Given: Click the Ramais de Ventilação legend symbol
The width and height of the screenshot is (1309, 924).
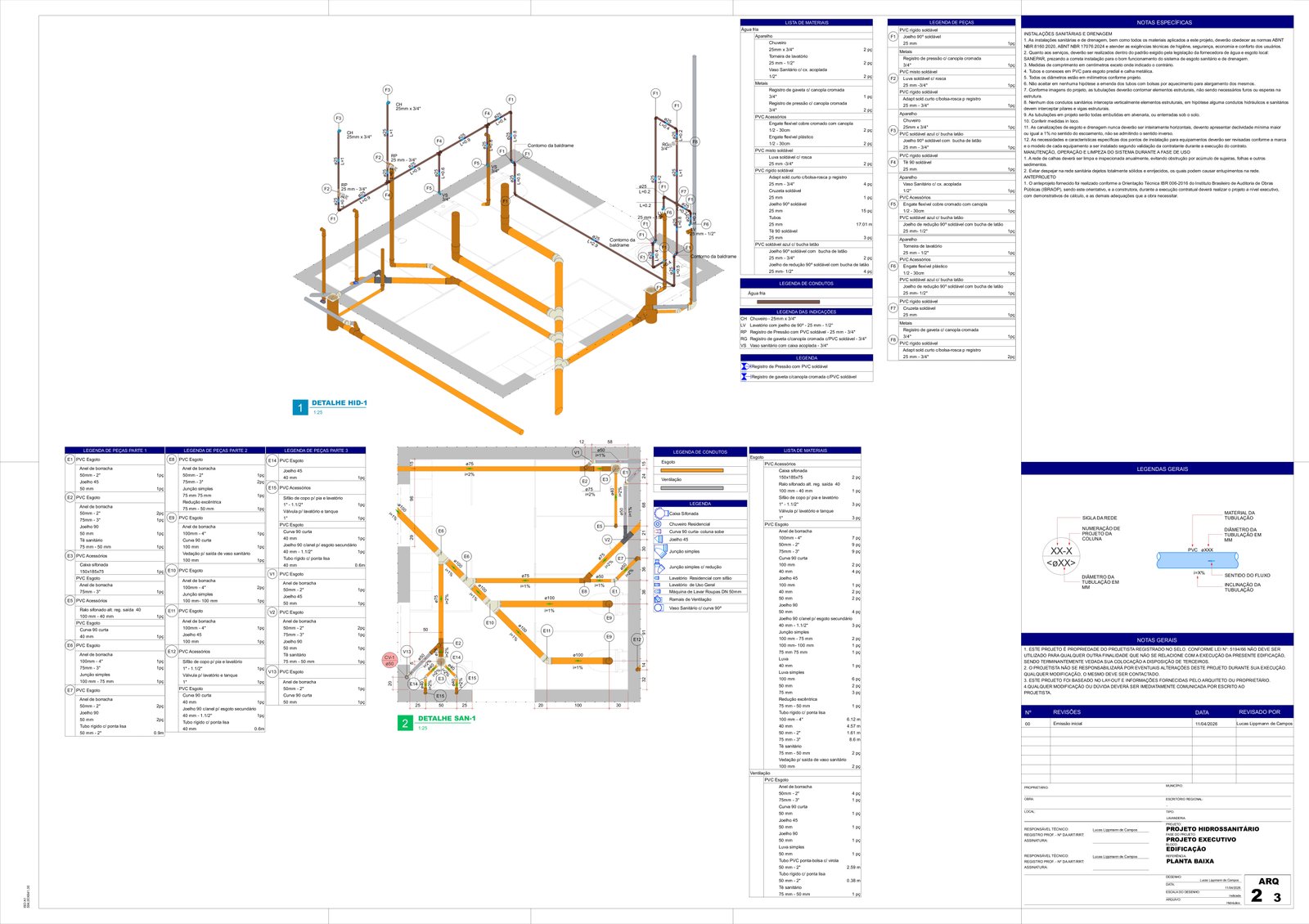Looking at the screenshot, I should pyautogui.click(x=659, y=599).
